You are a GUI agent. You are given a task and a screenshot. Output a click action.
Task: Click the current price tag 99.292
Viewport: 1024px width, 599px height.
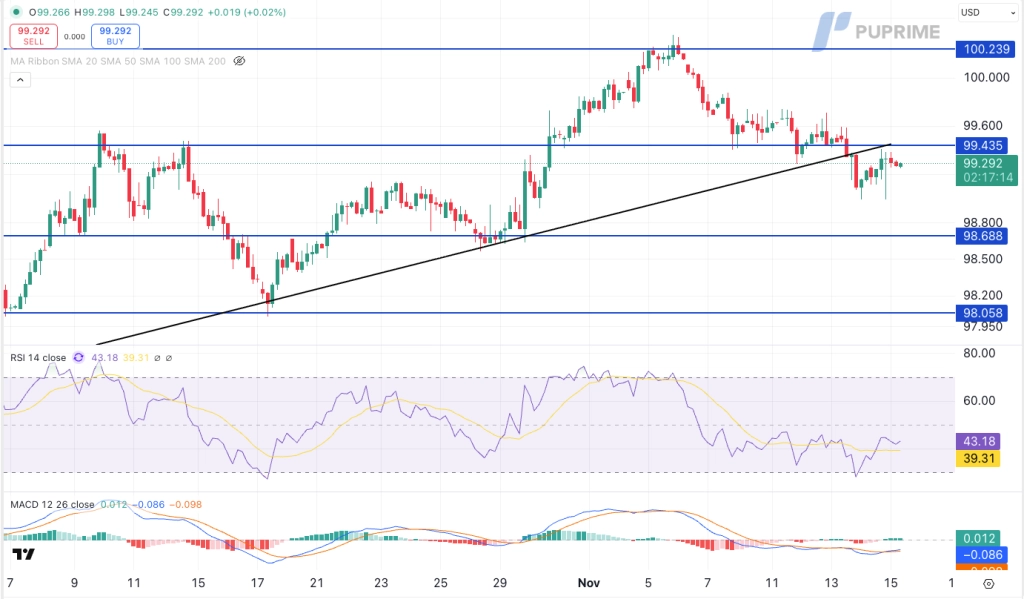[x=985, y=165]
